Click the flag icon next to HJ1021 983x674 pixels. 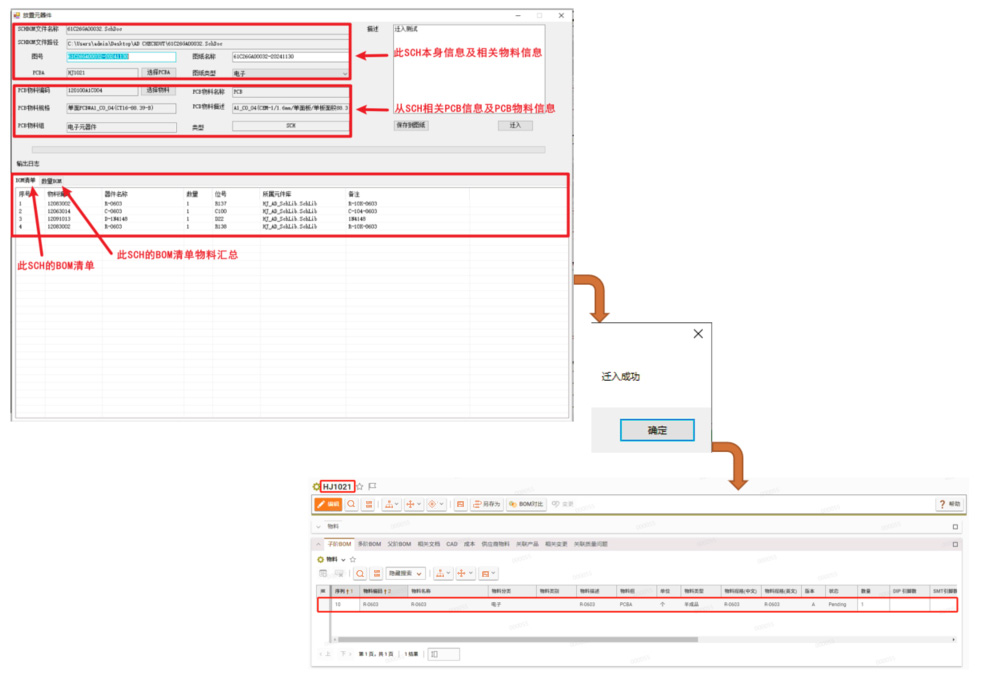pyautogui.click(x=372, y=485)
